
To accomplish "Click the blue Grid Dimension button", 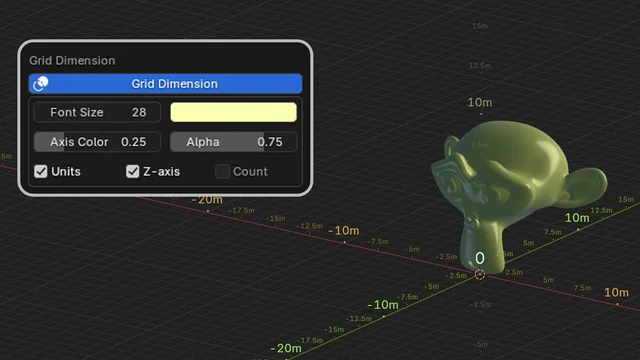I will point(165,84).
